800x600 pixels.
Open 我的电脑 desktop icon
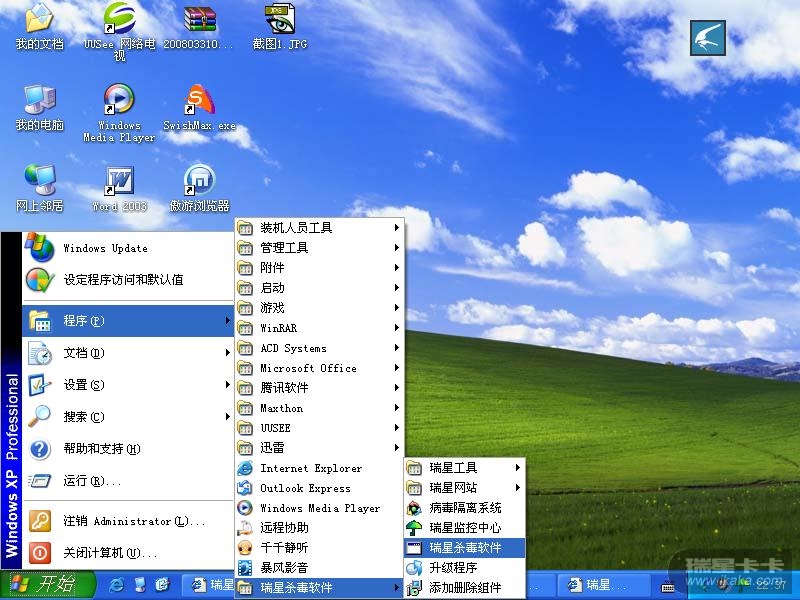(39, 108)
